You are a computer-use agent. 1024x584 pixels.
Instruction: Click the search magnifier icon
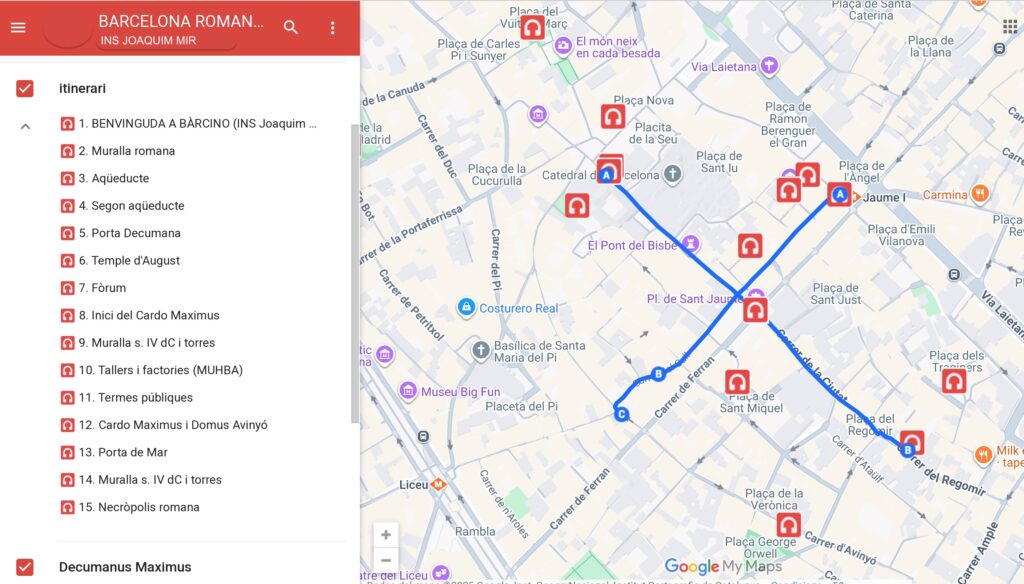[x=291, y=27]
